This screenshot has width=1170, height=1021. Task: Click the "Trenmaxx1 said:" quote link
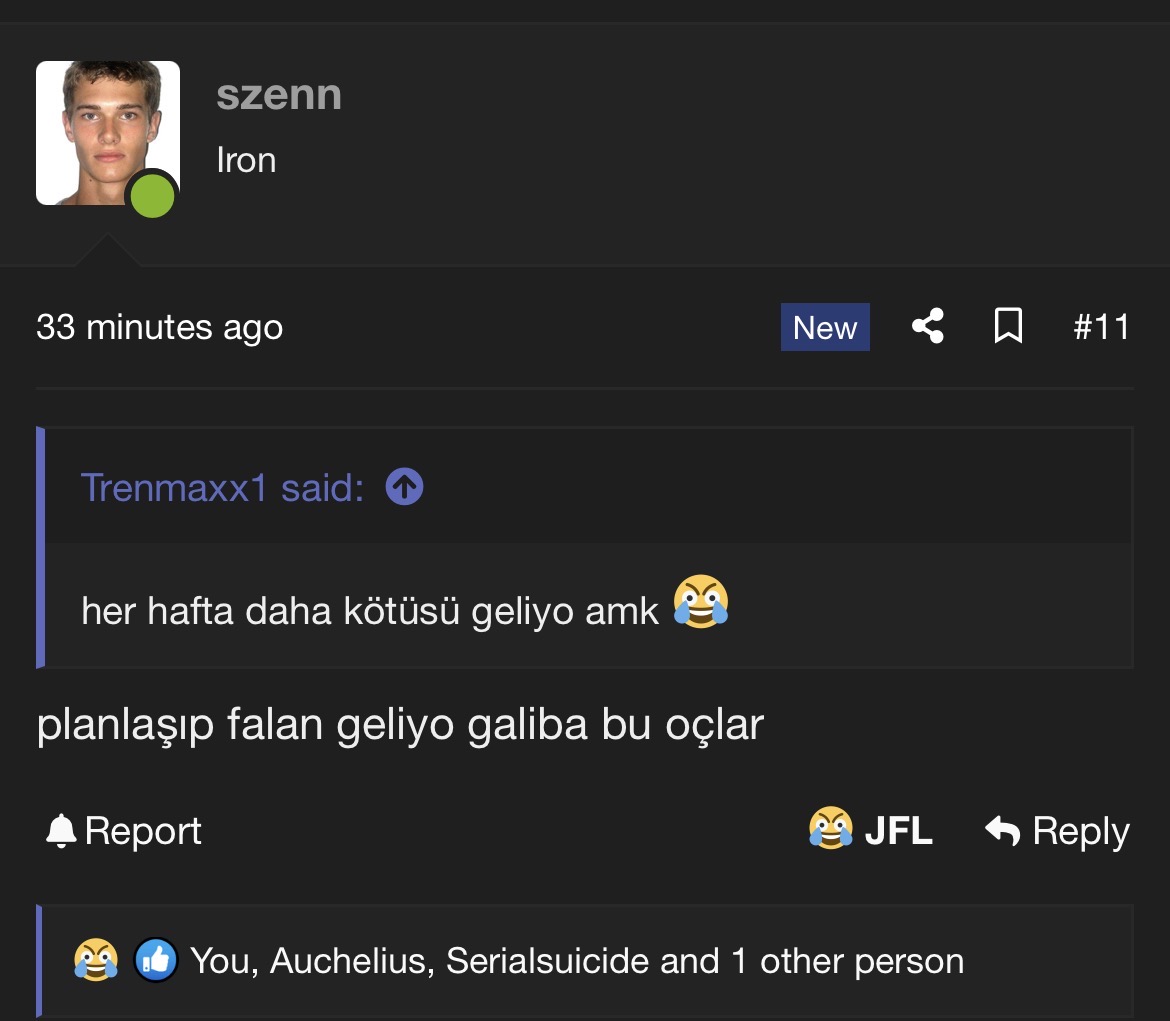coord(222,487)
